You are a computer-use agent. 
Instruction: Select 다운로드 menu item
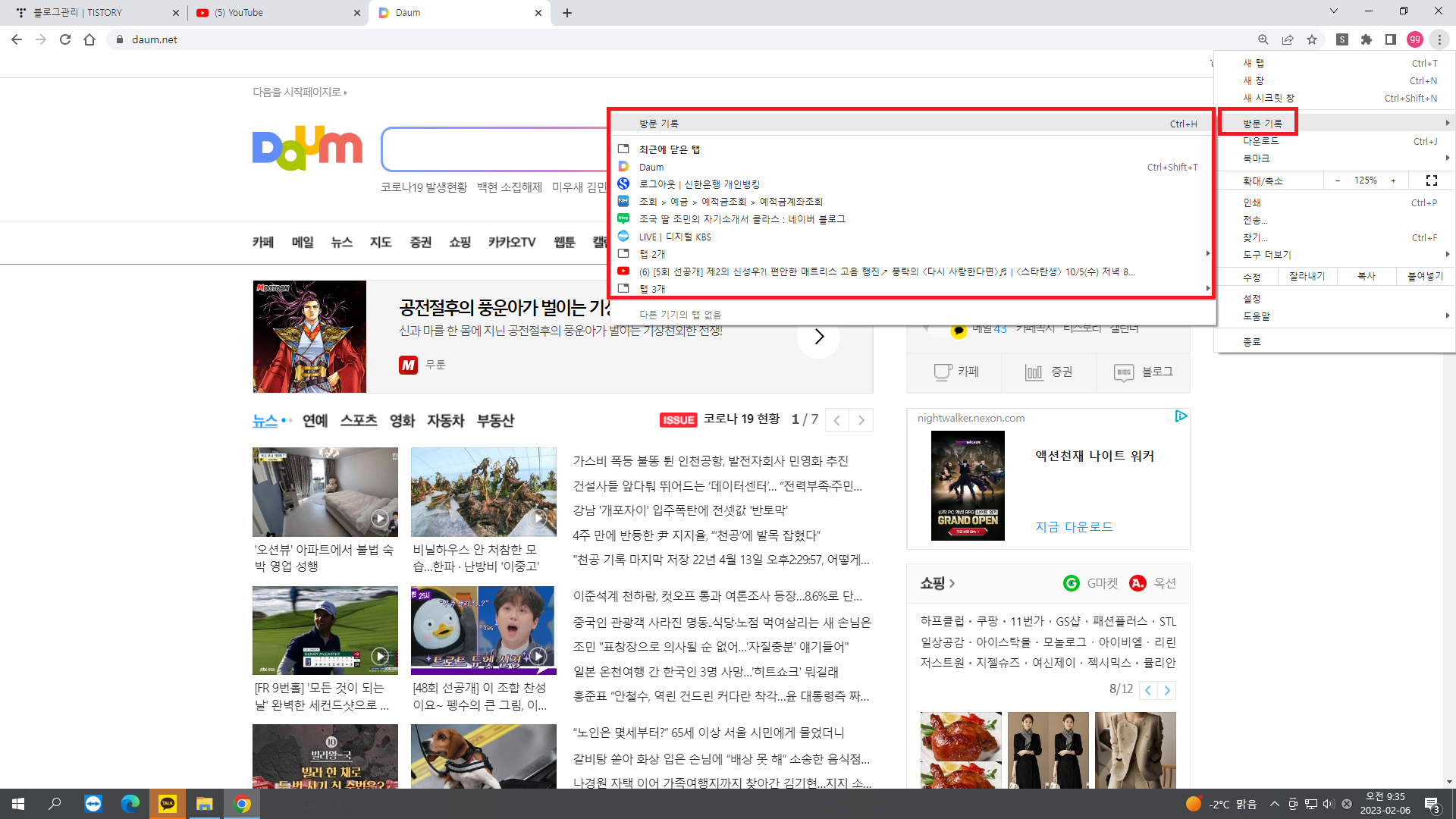click(1335, 141)
